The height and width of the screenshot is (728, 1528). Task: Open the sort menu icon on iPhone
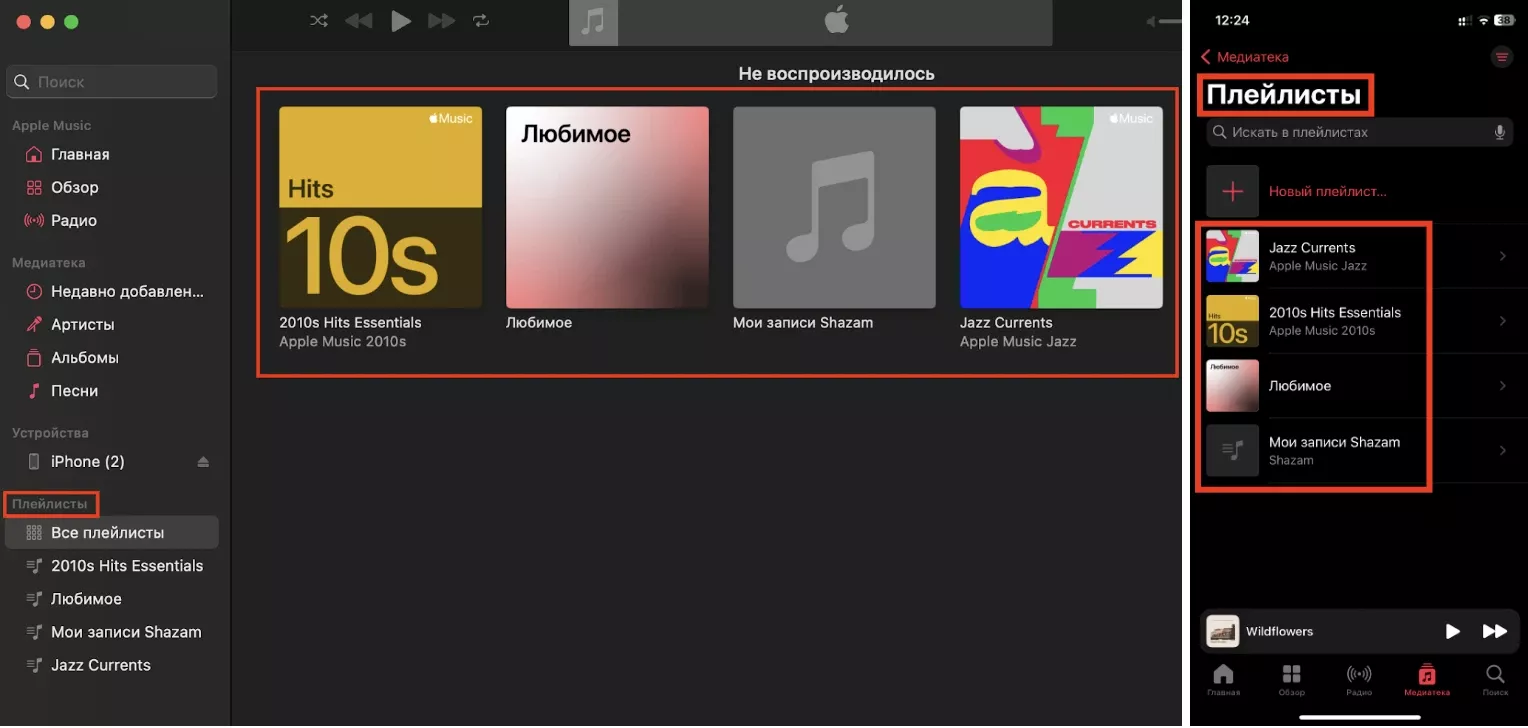click(1502, 57)
